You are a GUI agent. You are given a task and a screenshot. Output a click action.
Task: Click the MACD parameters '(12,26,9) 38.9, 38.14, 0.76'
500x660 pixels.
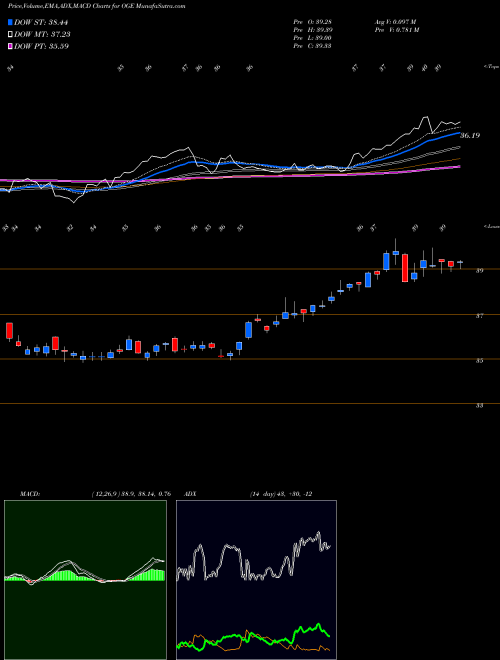click(x=131, y=494)
